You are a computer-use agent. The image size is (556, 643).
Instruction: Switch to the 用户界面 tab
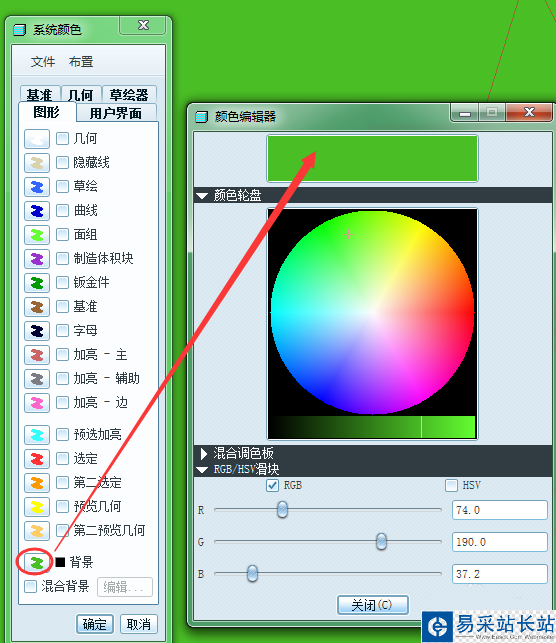click(x=116, y=113)
